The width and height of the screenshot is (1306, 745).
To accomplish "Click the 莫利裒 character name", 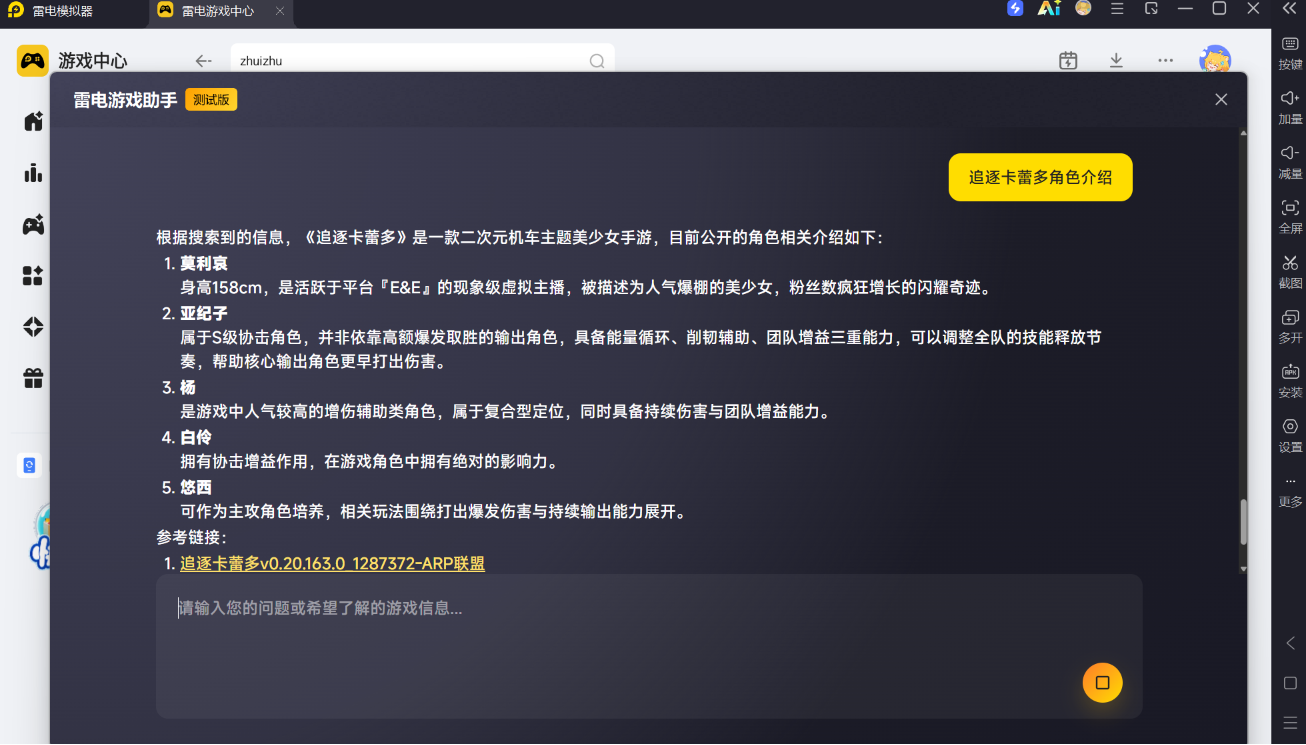I will [204, 263].
